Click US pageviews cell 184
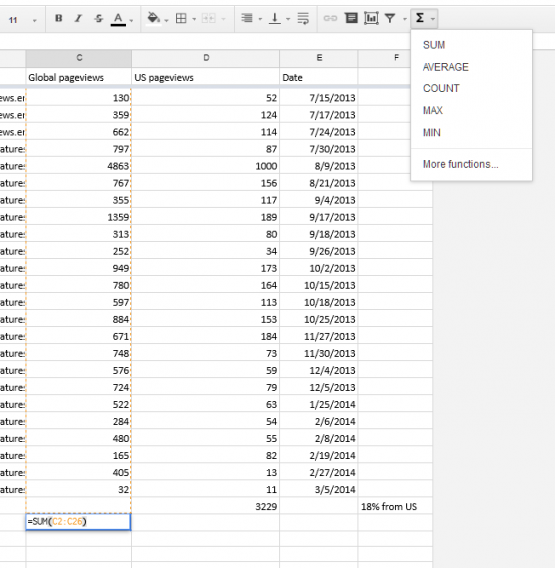The width and height of the screenshot is (555, 568). pyautogui.click(x=206, y=336)
